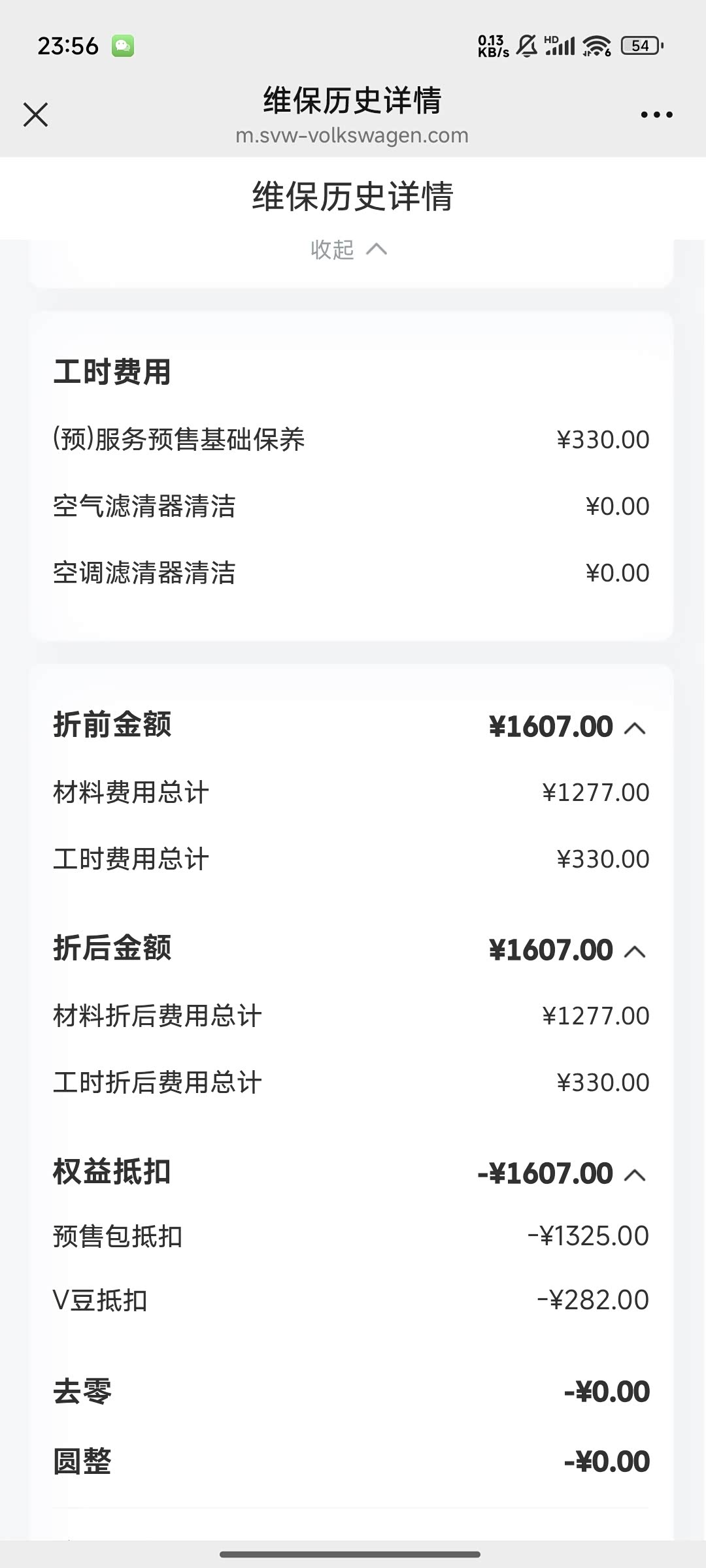Tap the HD cellular signal icon
Screen dimensions: 706x1568
click(560, 46)
